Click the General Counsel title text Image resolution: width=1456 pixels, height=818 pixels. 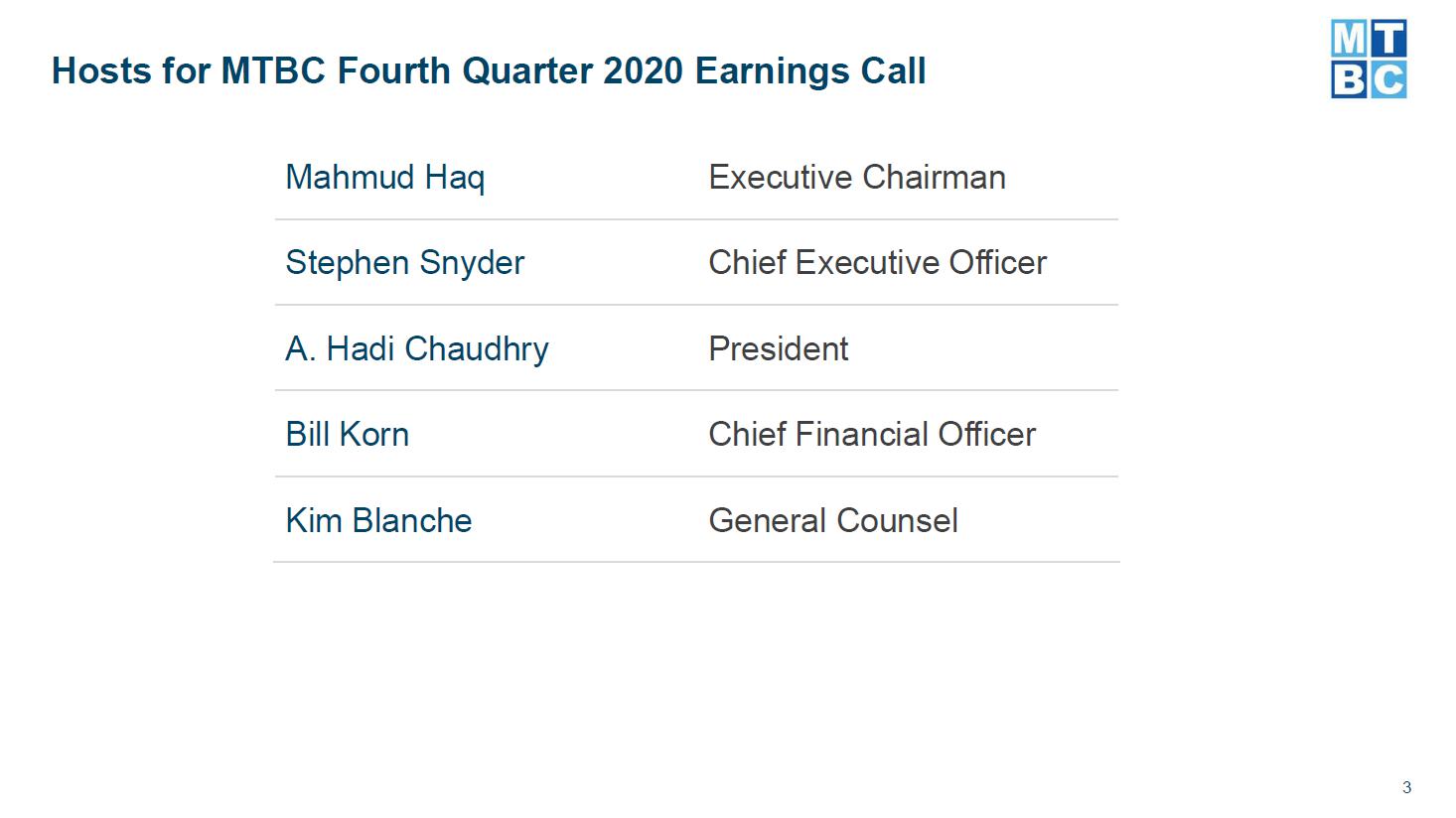coord(833,520)
